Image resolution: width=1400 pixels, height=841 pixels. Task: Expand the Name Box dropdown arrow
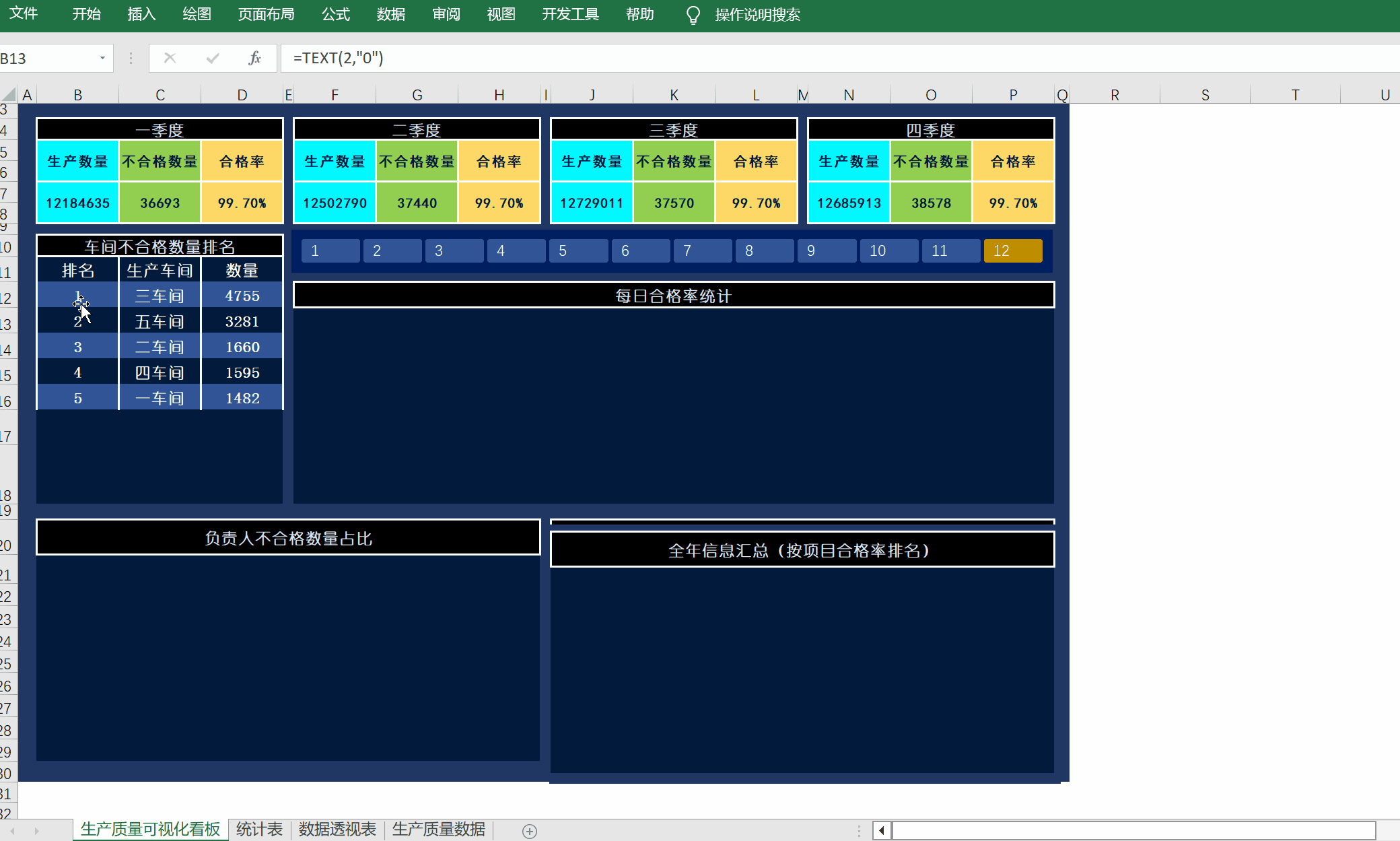pyautogui.click(x=102, y=58)
